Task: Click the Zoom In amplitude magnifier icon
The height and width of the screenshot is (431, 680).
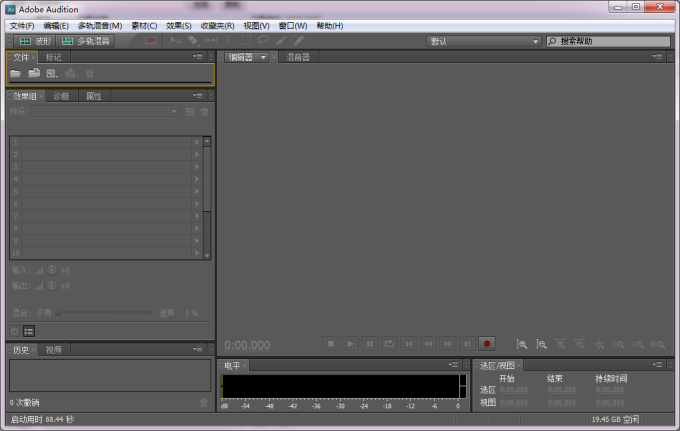Action: (x=522, y=343)
